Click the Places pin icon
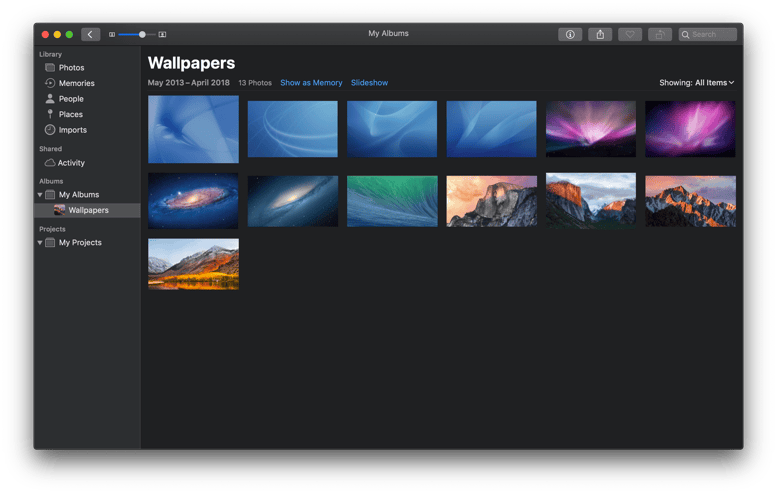 50,114
